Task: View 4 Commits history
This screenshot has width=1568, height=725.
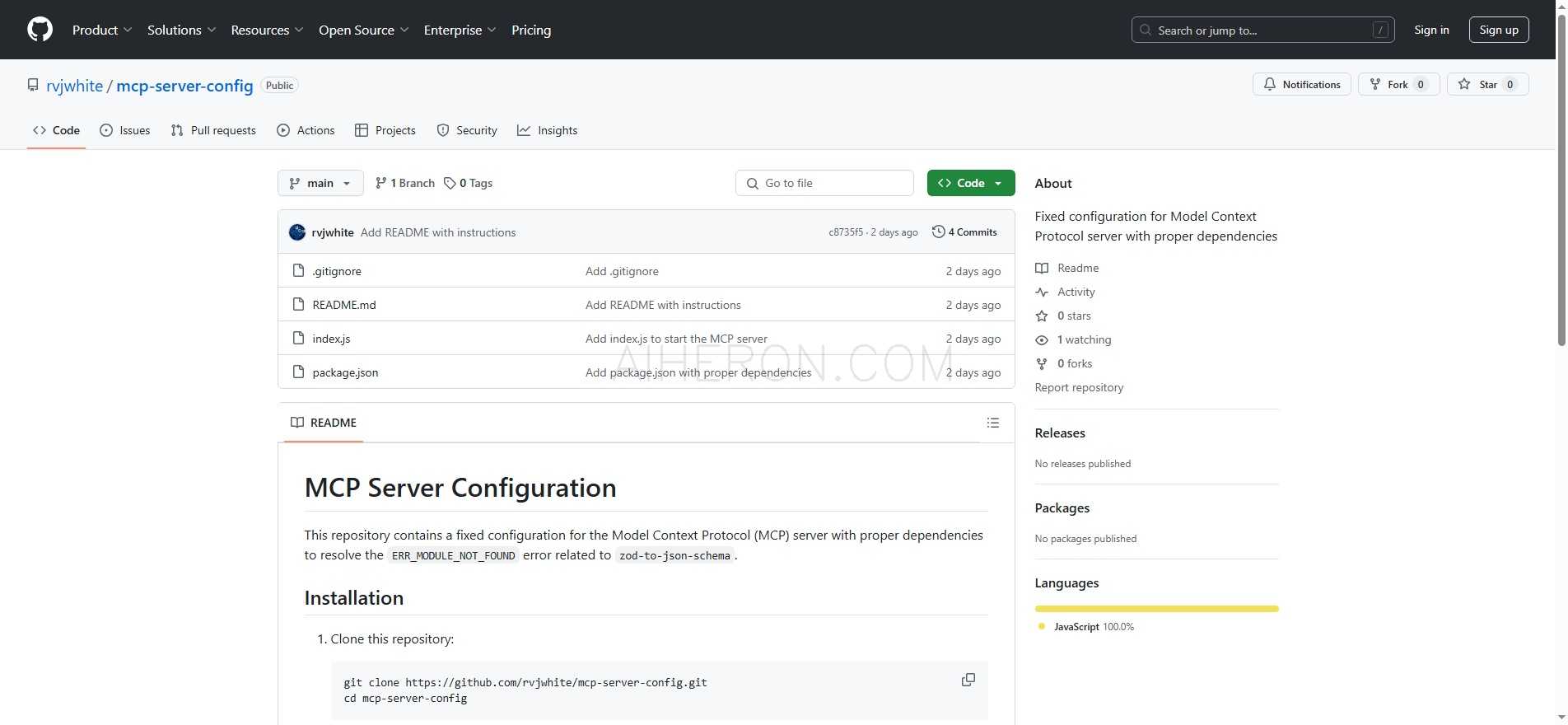Action: (x=964, y=232)
